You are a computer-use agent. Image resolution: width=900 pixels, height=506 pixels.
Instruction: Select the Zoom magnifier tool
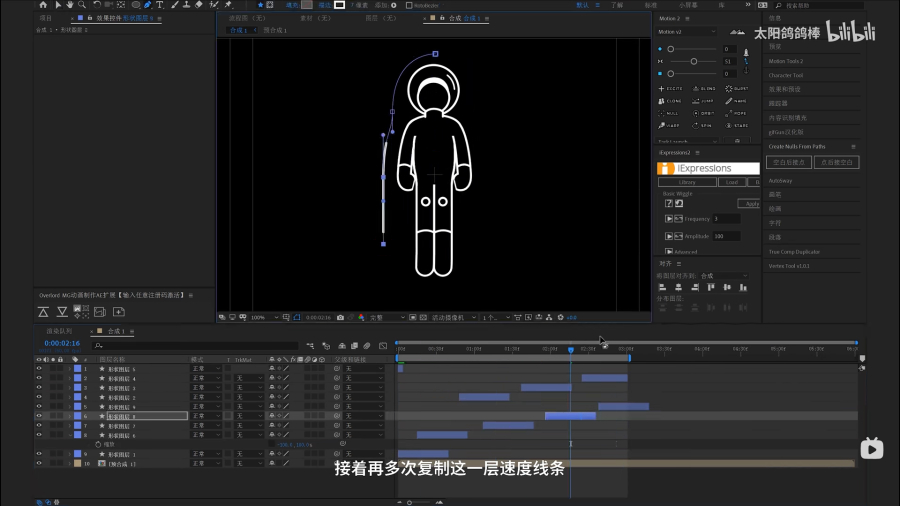(82, 5)
